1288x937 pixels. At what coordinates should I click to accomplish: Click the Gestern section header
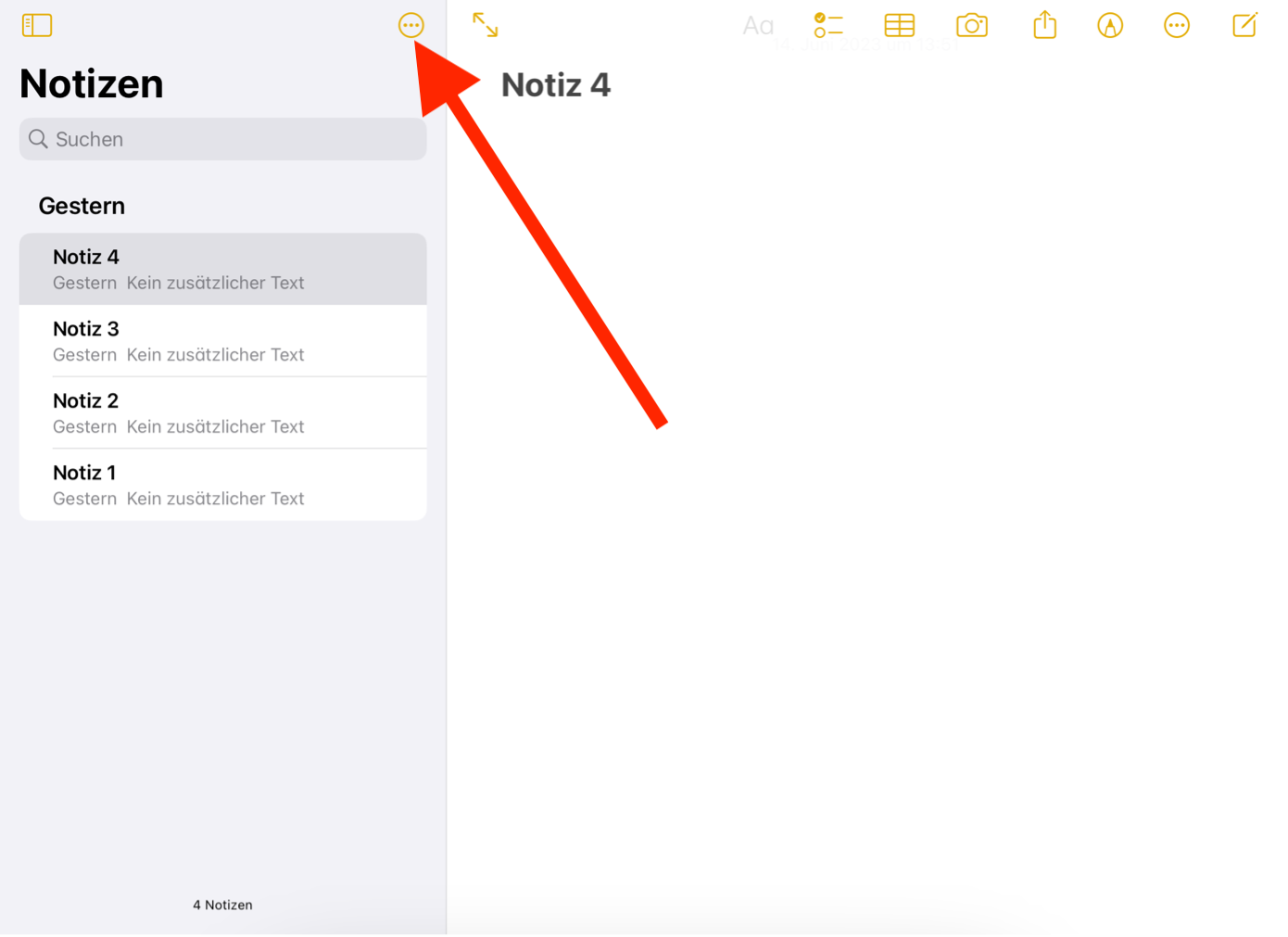pos(82,206)
